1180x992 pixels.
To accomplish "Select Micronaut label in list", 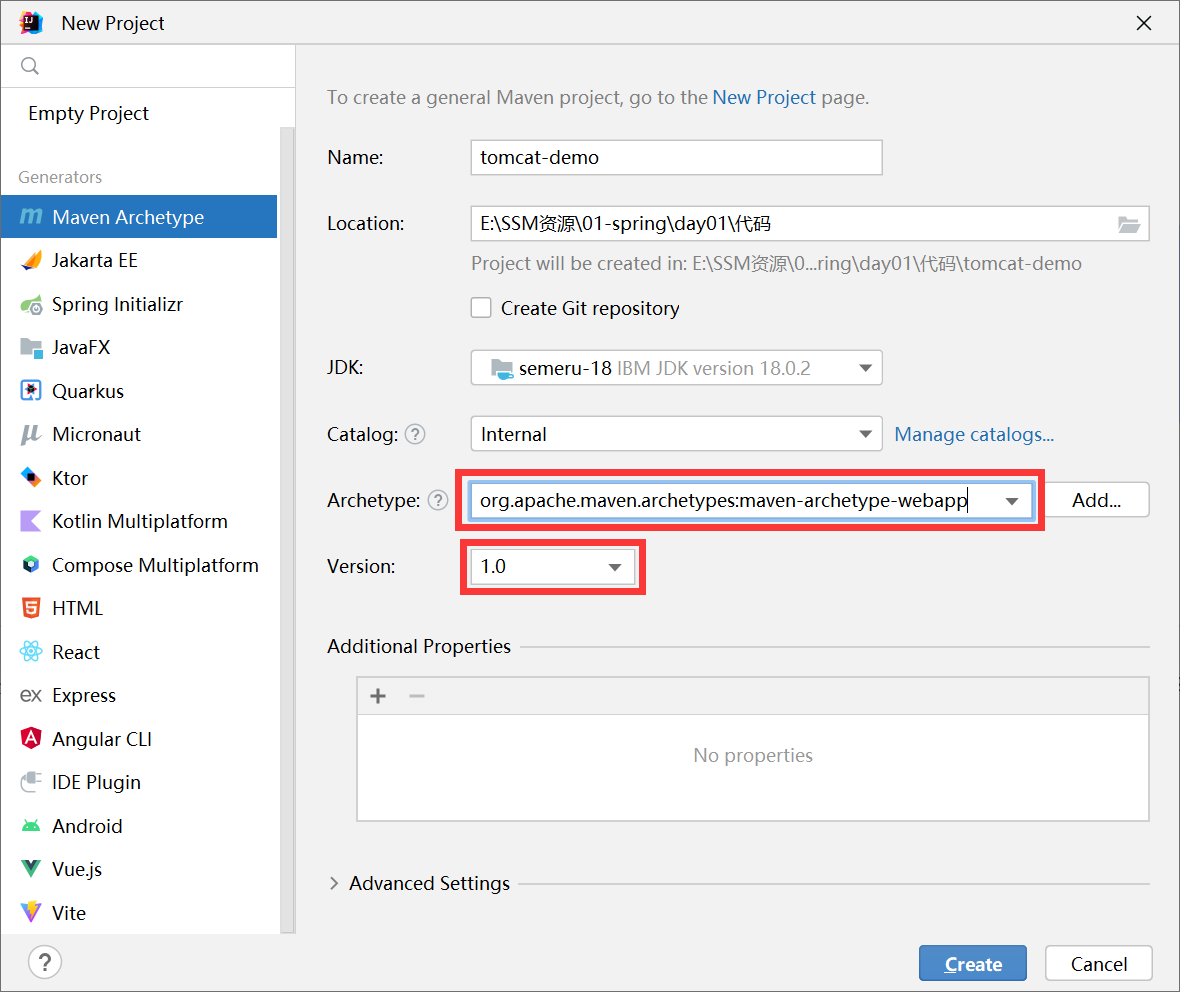I will point(96,434).
